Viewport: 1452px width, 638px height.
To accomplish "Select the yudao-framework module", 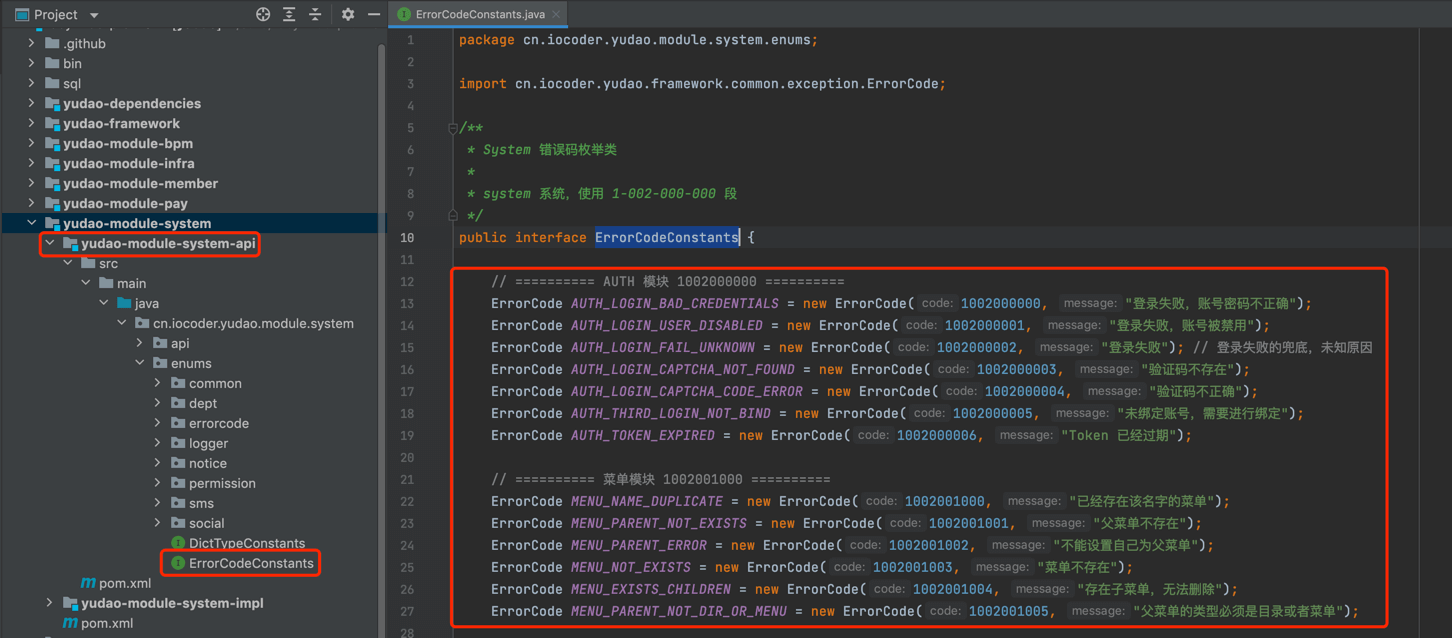I will [x=121, y=124].
